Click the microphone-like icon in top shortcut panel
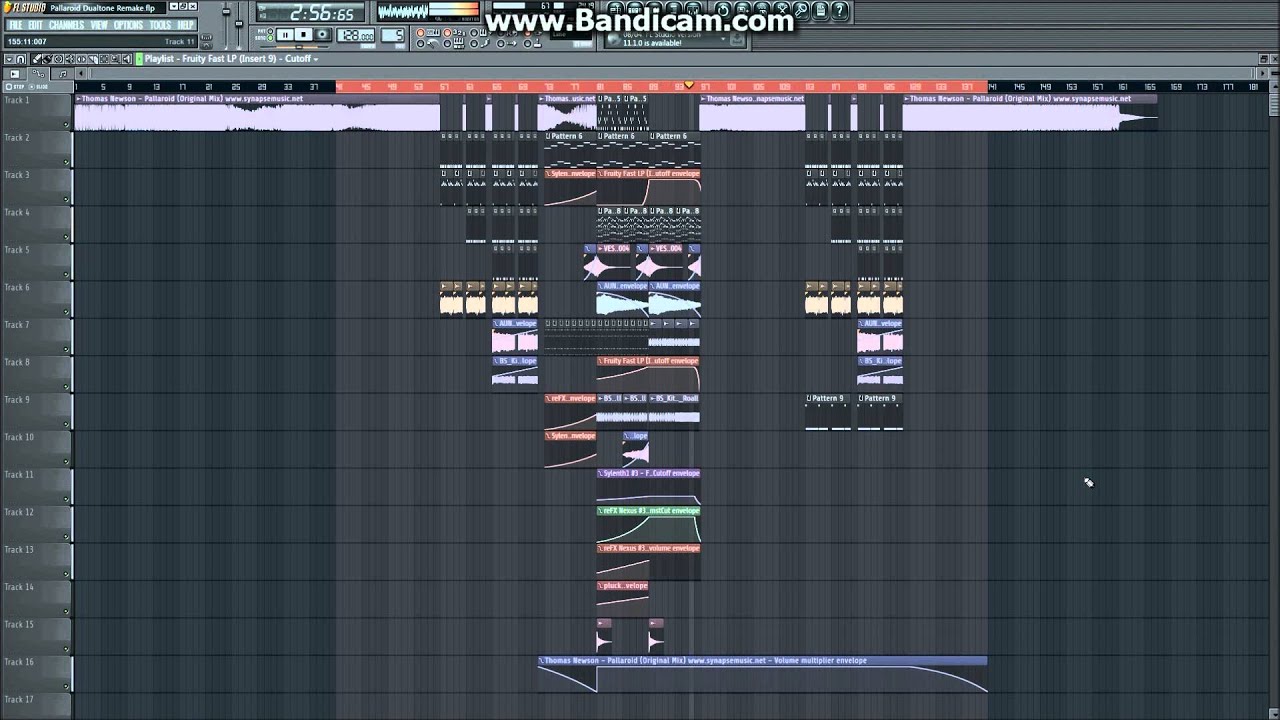 (801, 11)
